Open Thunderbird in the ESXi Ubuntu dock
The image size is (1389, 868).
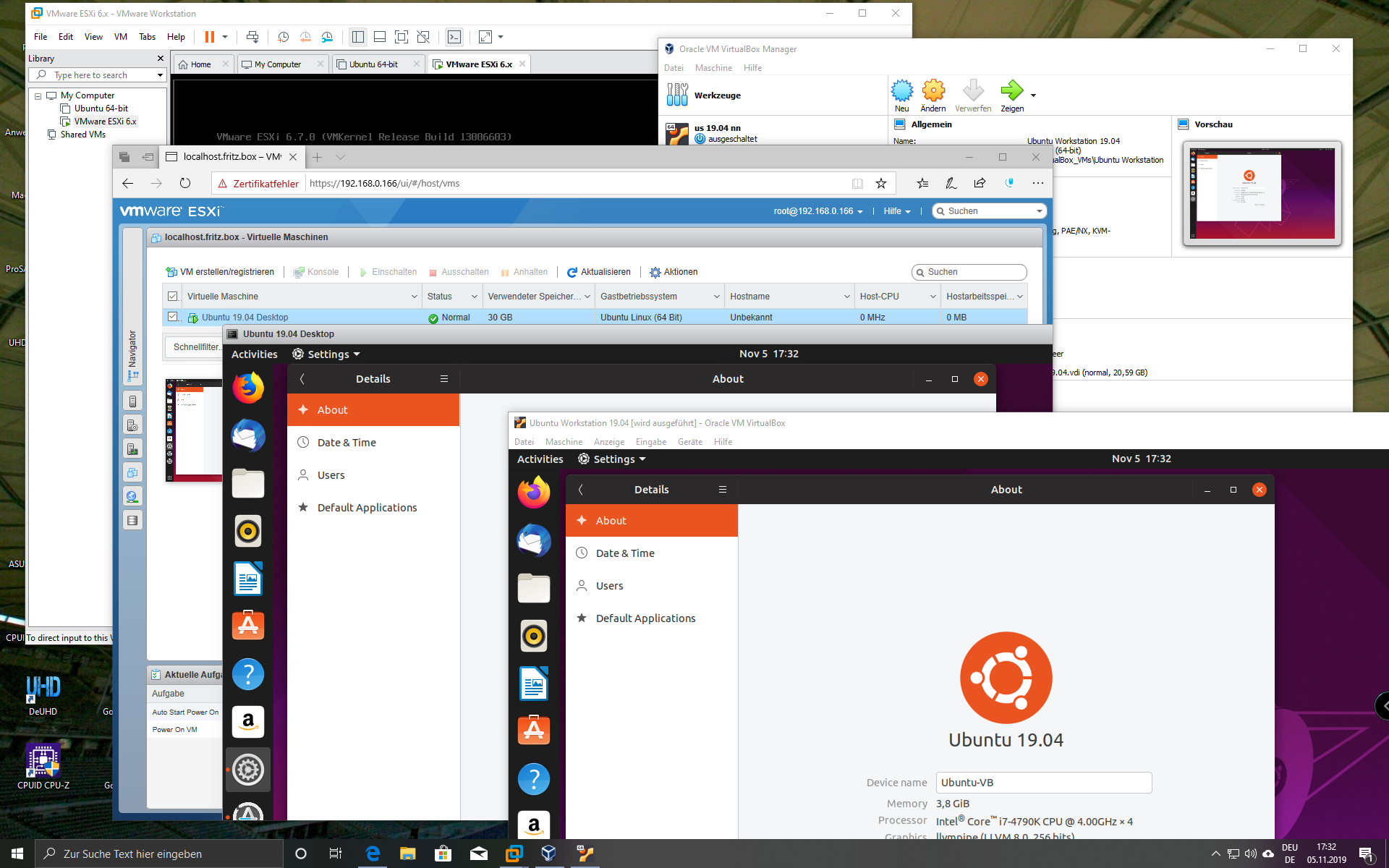tap(248, 436)
